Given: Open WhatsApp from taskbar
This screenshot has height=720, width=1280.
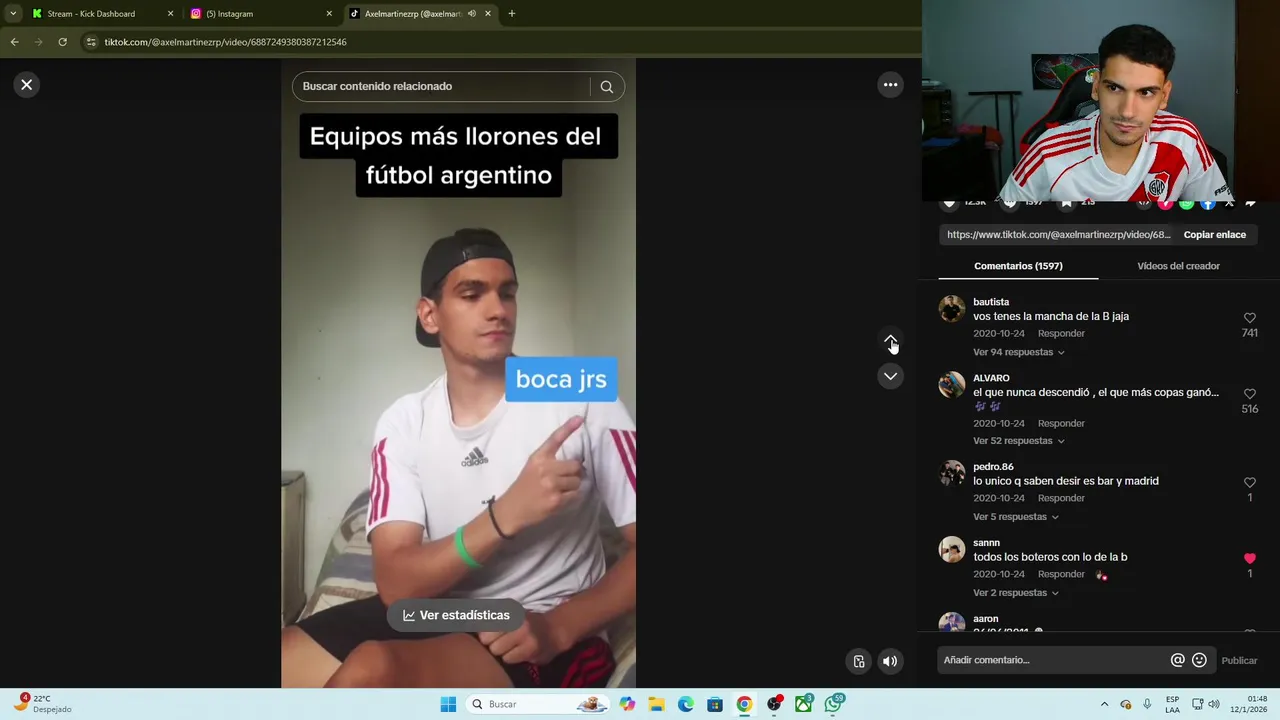Looking at the screenshot, I should click(833, 704).
